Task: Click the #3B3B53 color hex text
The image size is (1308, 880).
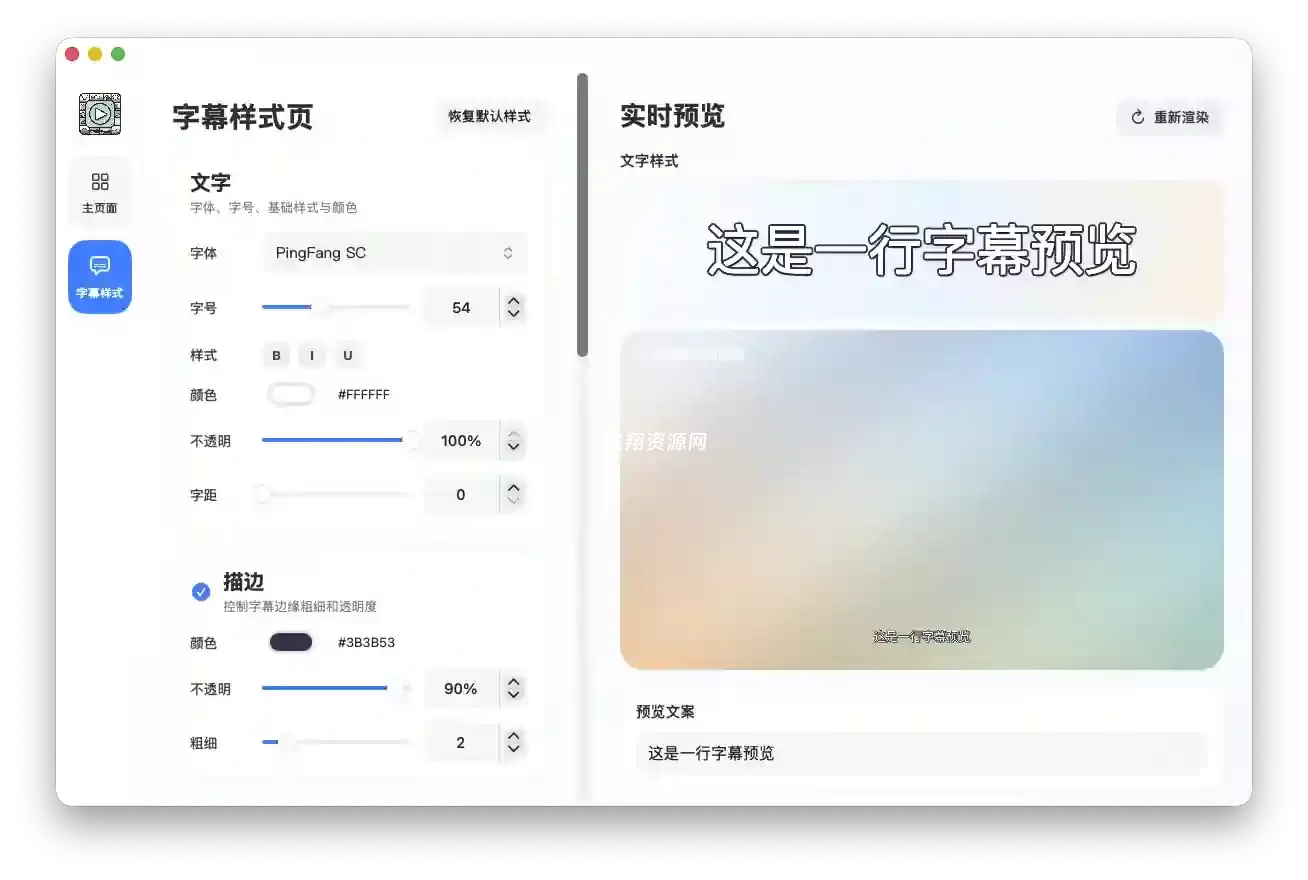Action: 366,642
